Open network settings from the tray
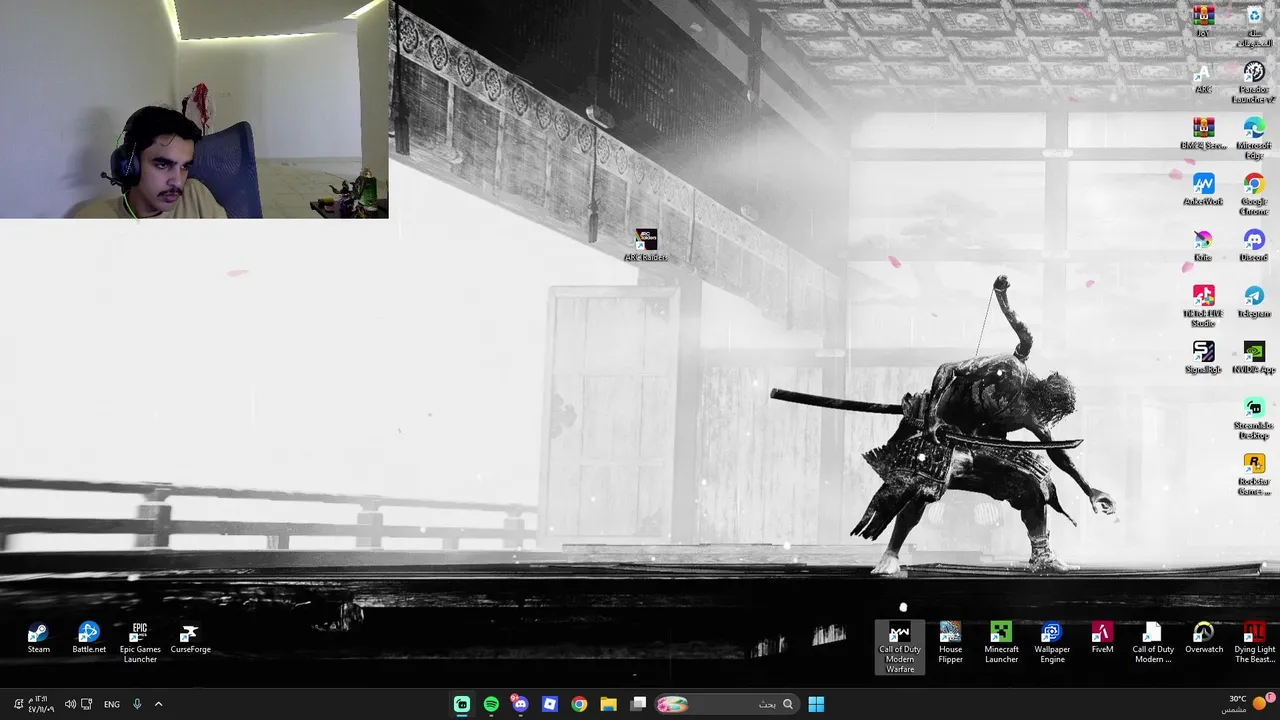The image size is (1280, 720). [87, 704]
